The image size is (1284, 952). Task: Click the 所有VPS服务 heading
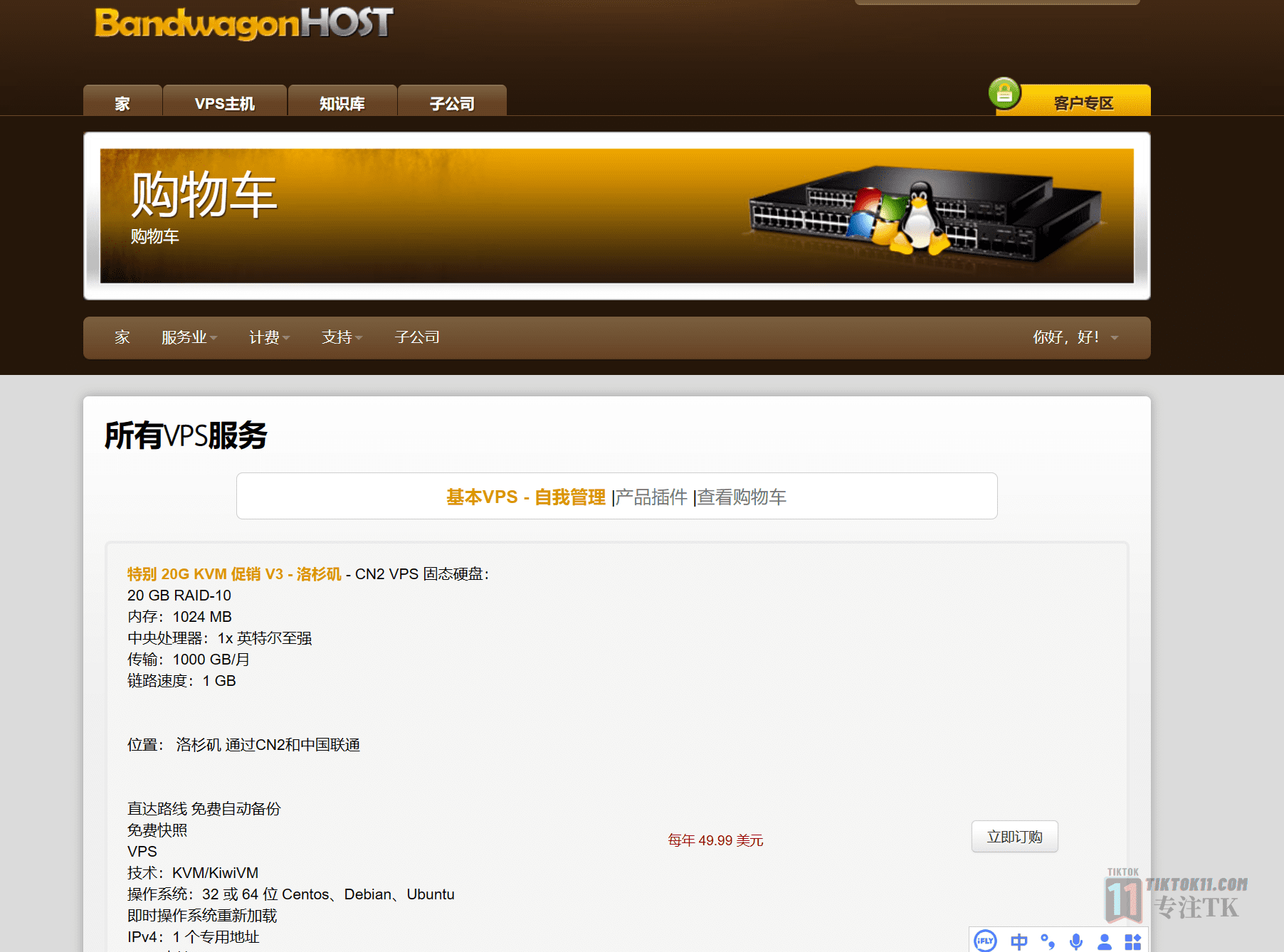[x=186, y=435]
